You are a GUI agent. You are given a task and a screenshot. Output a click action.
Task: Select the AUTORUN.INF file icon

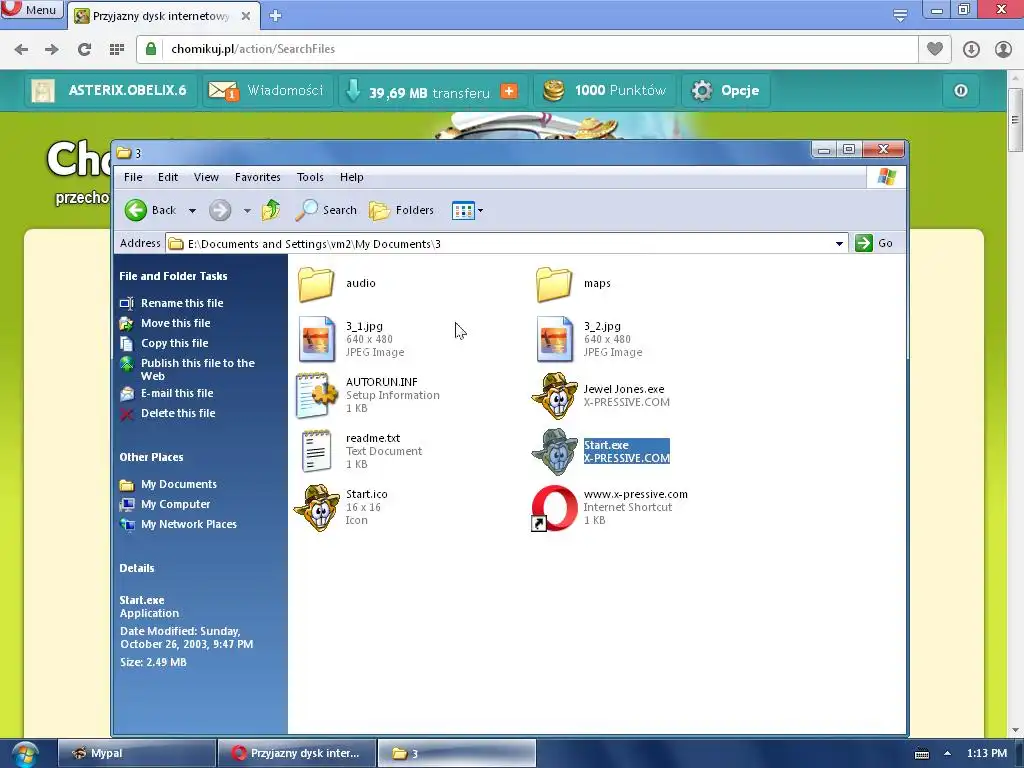[316, 395]
